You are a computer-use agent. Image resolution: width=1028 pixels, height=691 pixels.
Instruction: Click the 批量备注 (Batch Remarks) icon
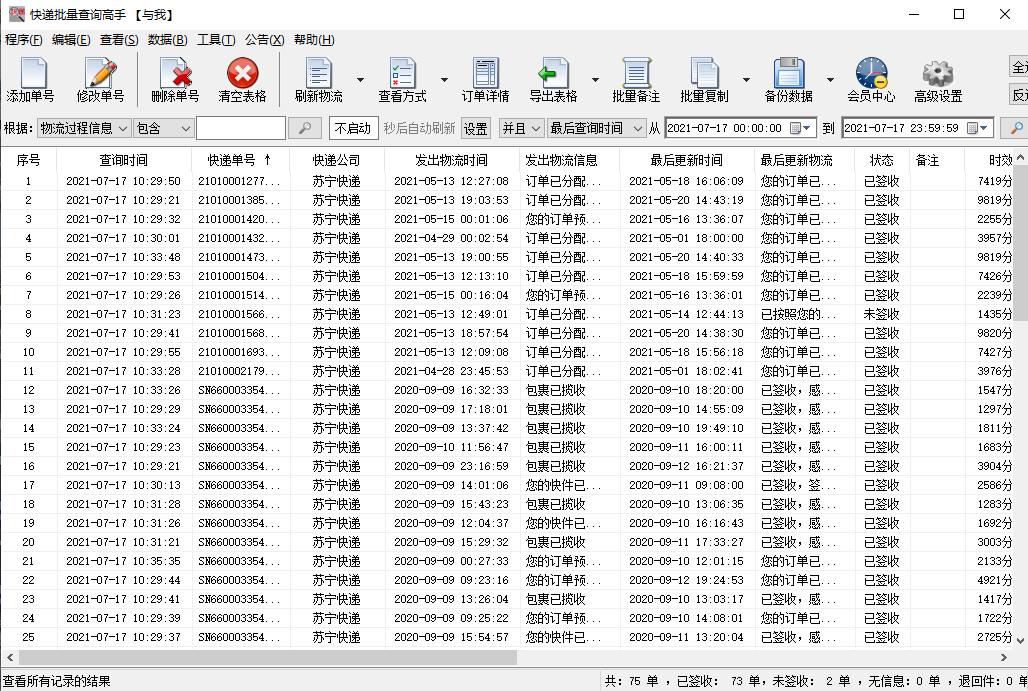[634, 78]
